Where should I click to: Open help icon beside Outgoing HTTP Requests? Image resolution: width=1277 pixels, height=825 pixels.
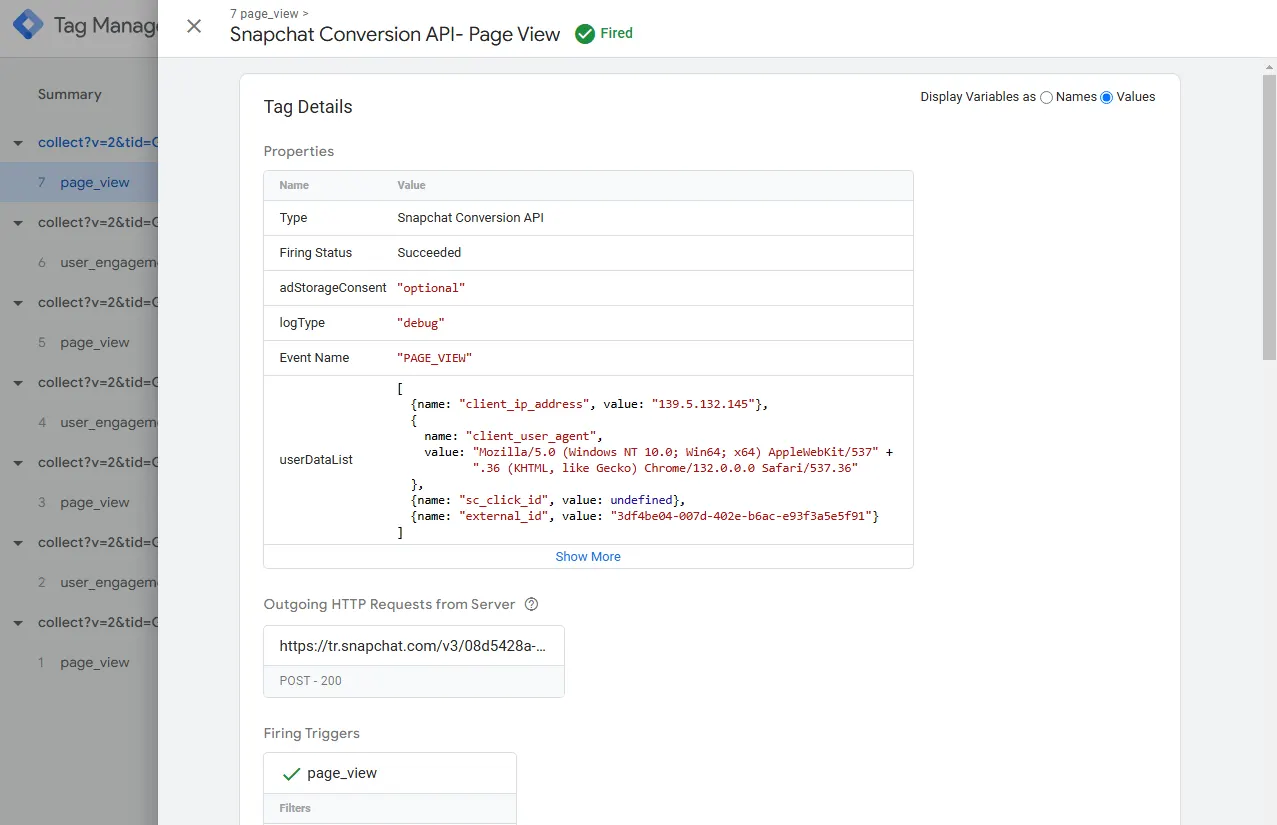[532, 604]
